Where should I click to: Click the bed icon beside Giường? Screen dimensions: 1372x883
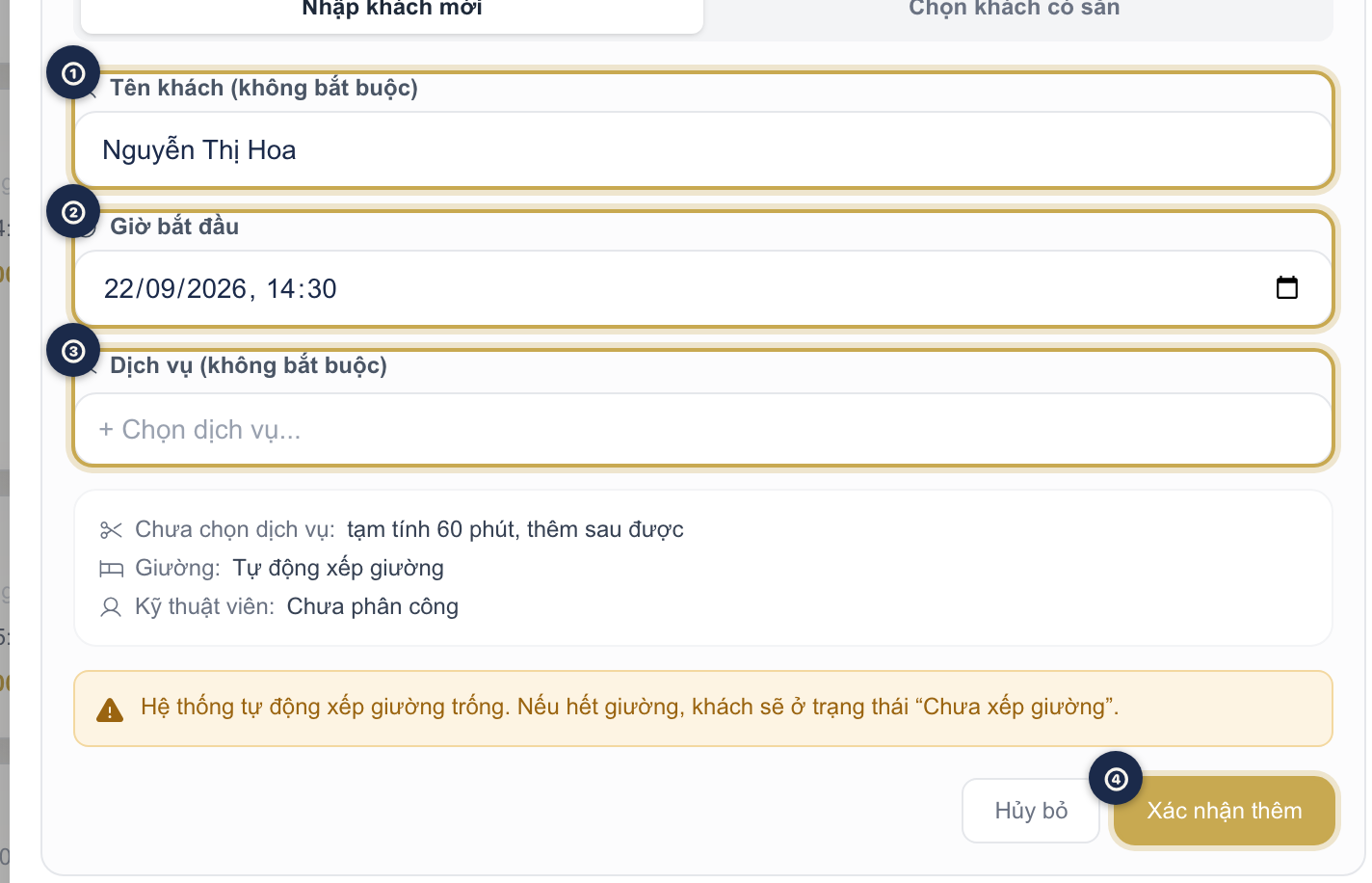pos(111,569)
